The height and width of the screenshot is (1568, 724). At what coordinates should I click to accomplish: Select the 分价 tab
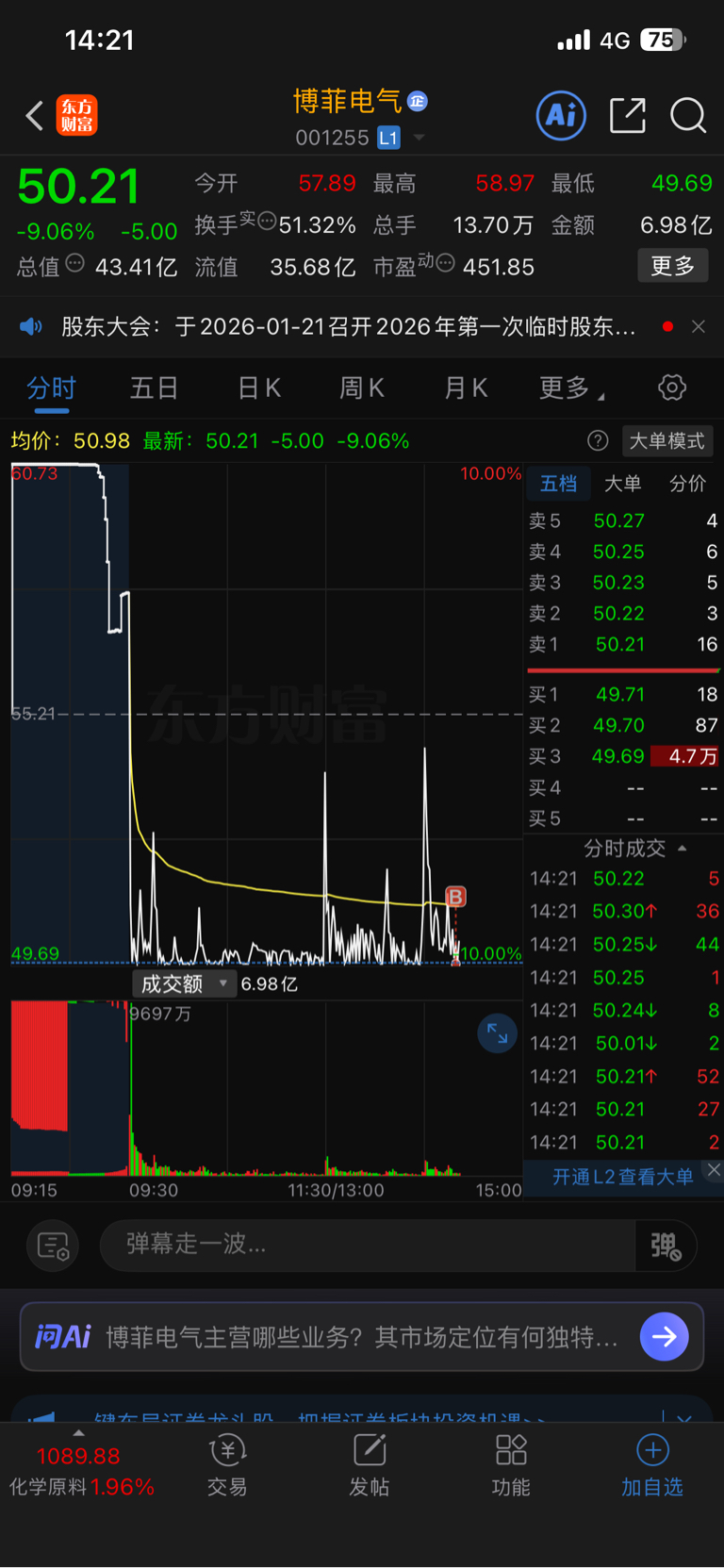point(687,484)
